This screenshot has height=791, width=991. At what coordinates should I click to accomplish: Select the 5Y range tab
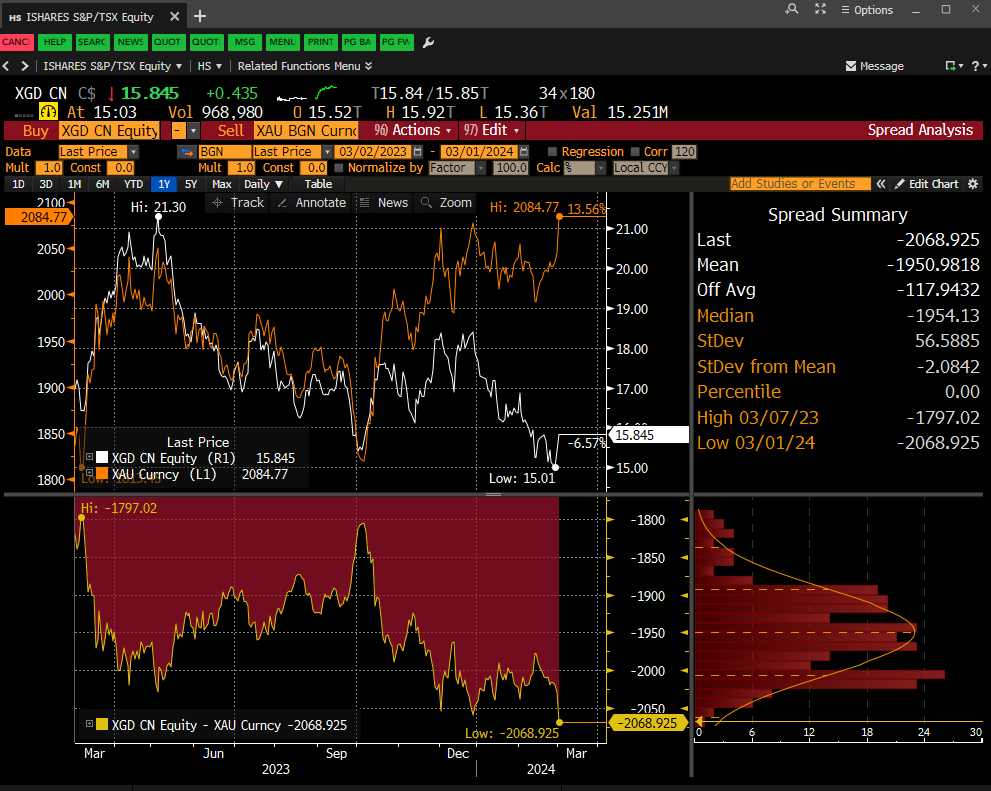click(x=191, y=184)
